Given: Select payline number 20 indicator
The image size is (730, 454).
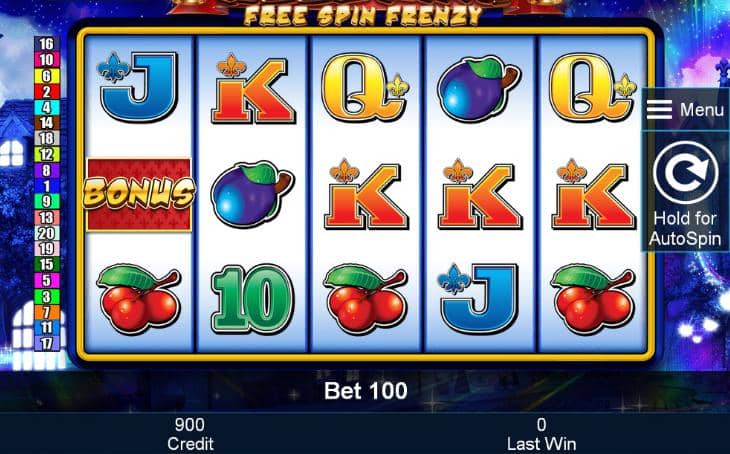Looking at the screenshot, I should [47, 233].
